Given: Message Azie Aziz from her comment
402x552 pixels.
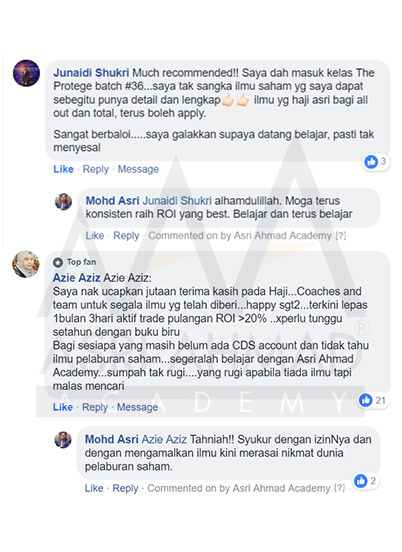Looking at the screenshot, I should pyautogui.click(x=138, y=407).
